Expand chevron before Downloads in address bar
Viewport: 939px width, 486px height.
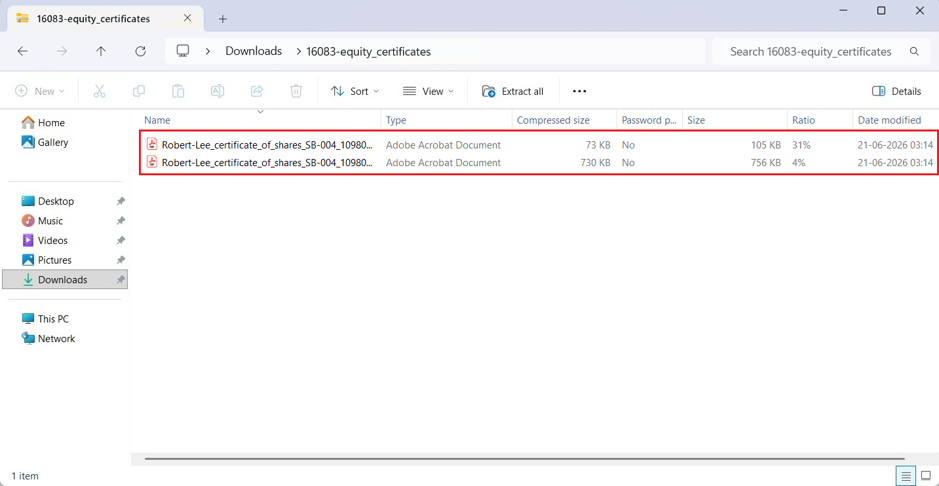pyautogui.click(x=208, y=51)
